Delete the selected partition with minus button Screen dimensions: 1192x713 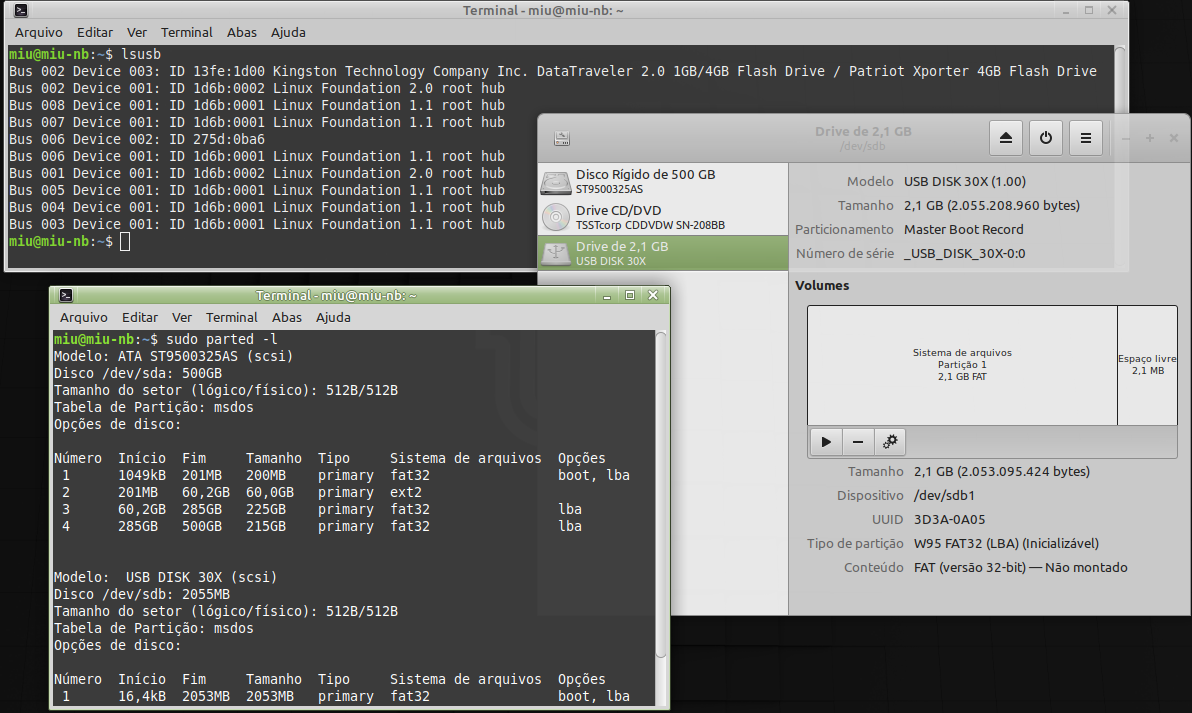pyautogui.click(x=858, y=442)
